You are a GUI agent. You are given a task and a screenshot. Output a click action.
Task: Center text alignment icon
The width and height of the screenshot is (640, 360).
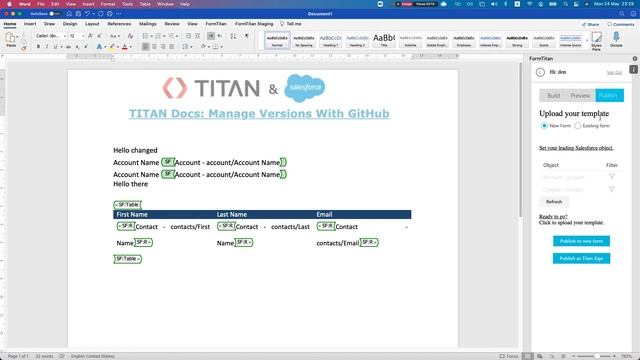[x=154, y=47]
